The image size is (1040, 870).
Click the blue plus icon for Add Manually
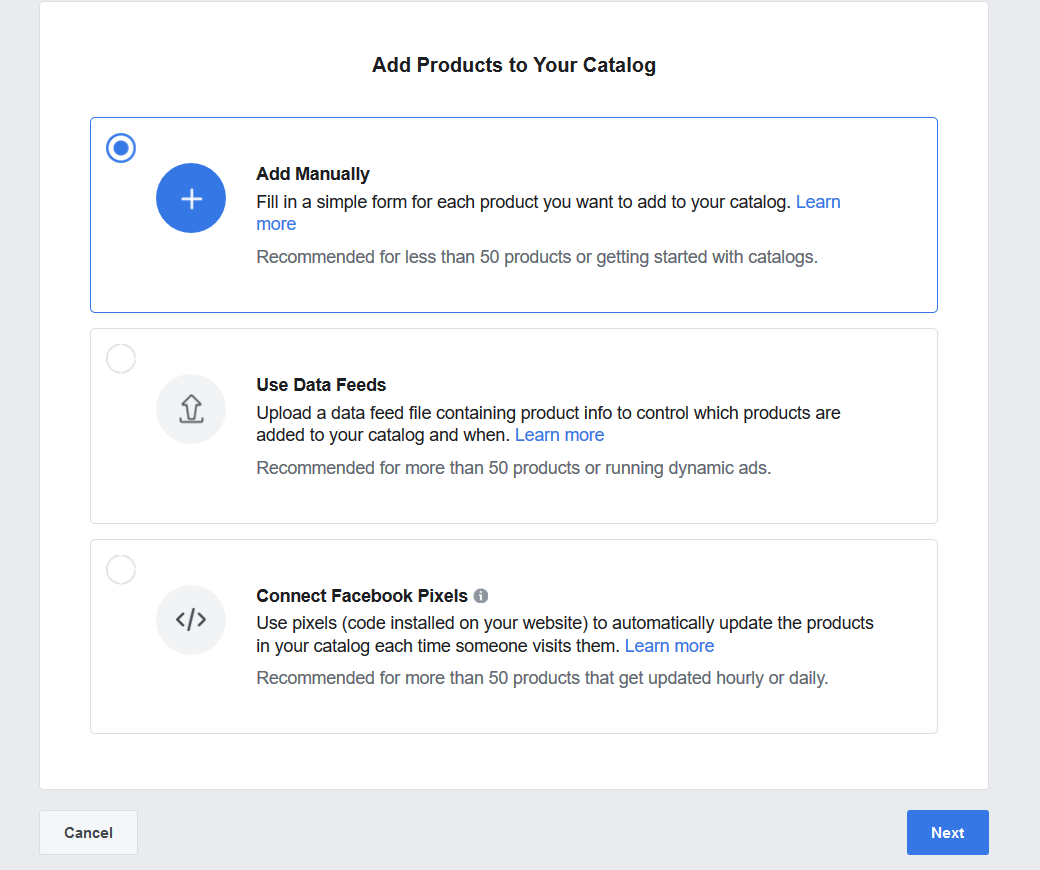point(191,198)
